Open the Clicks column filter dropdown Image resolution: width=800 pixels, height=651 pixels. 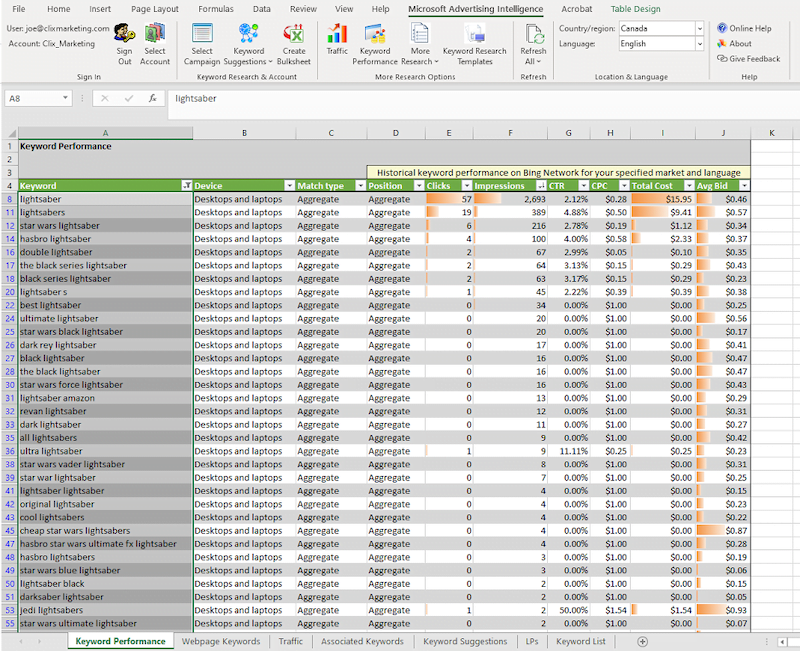tap(467, 186)
